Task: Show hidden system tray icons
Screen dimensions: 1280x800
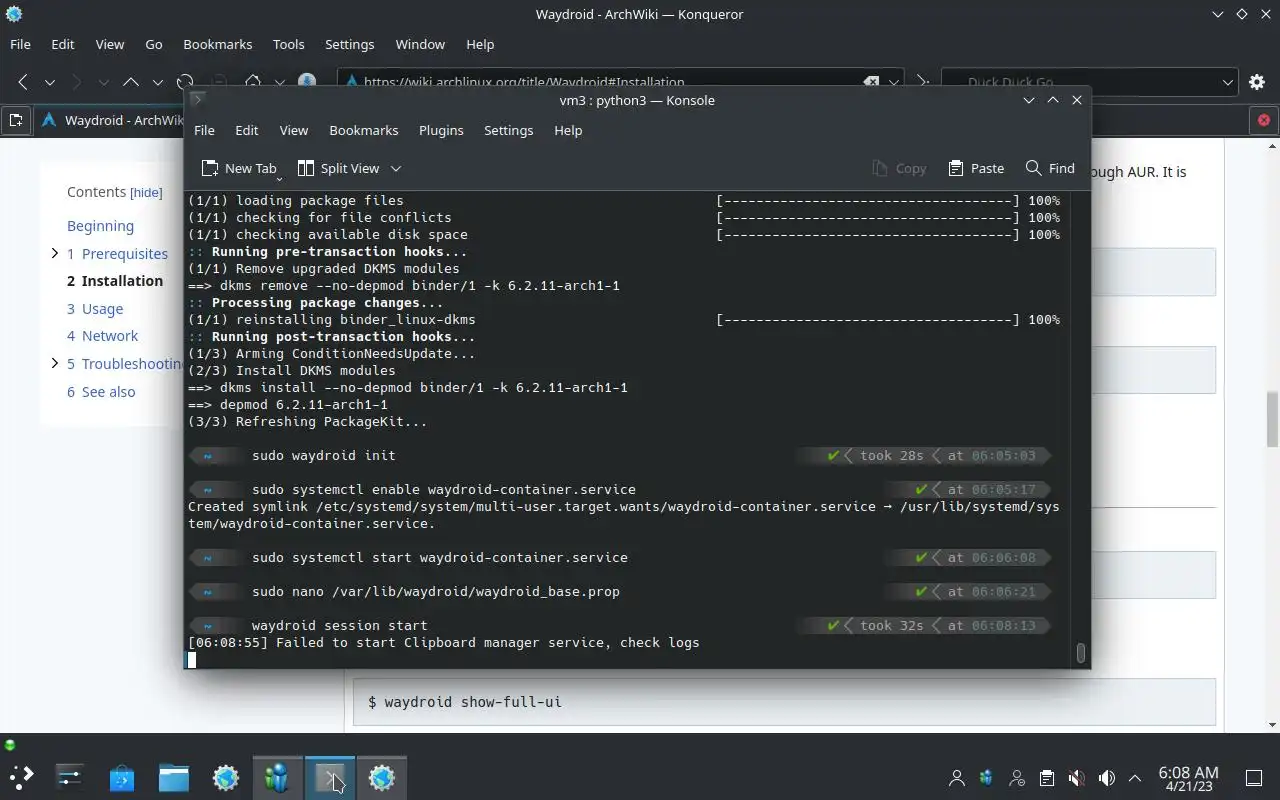Action: (1134, 778)
